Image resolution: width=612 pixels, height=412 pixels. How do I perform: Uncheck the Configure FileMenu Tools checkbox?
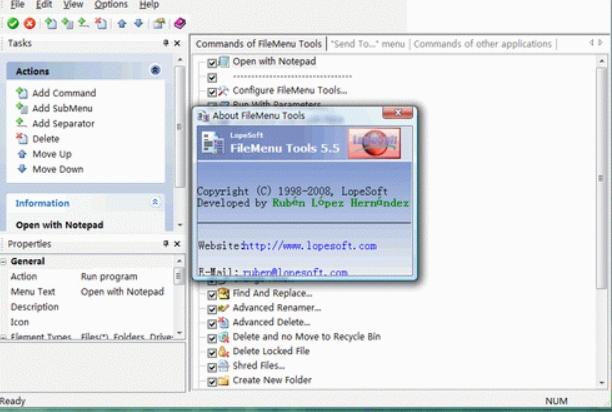[212, 92]
